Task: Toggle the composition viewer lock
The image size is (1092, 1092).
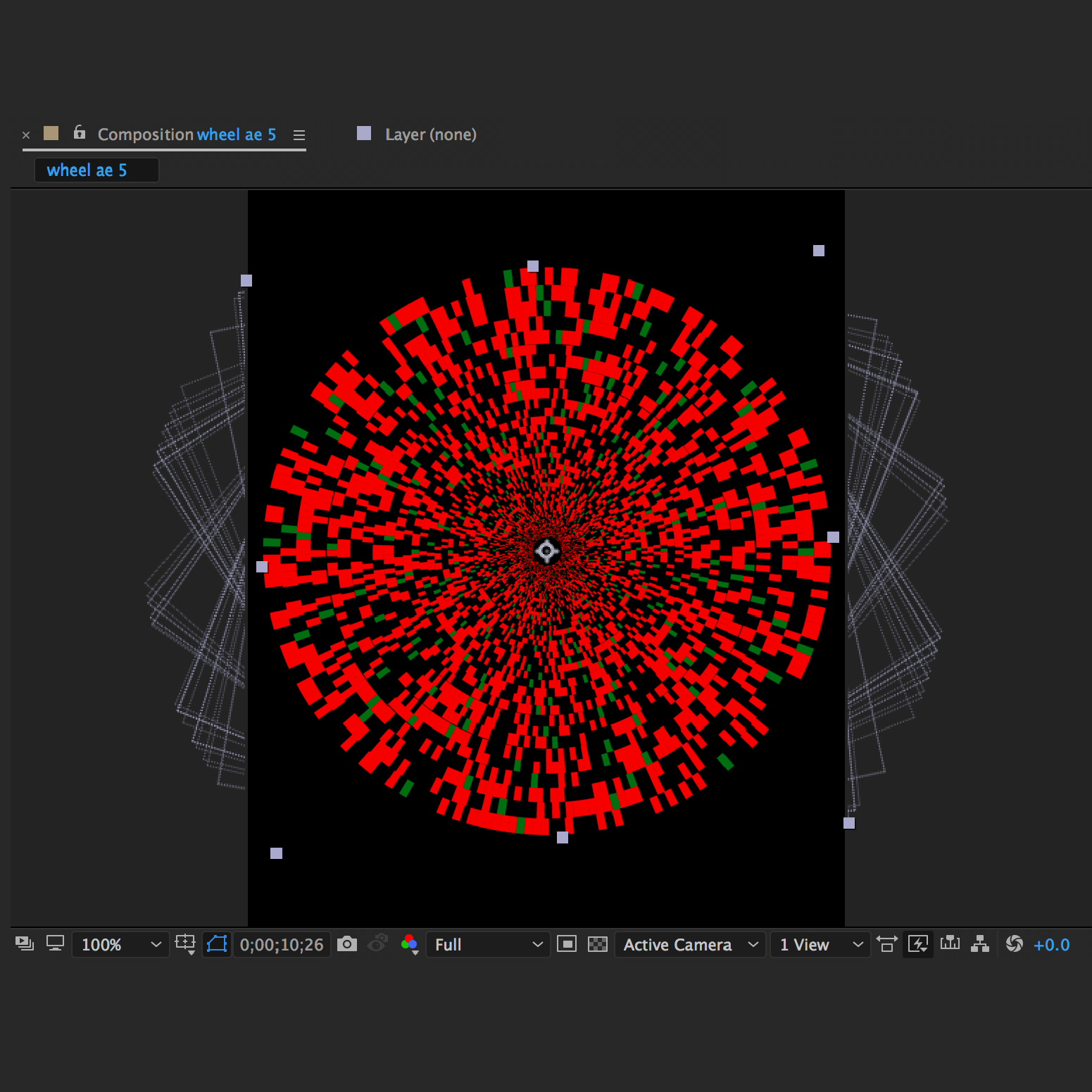Action: click(x=80, y=132)
